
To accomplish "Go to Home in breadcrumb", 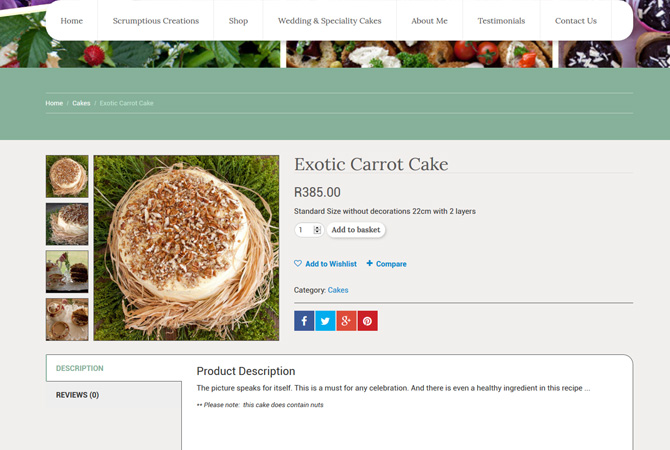I will pos(54,103).
